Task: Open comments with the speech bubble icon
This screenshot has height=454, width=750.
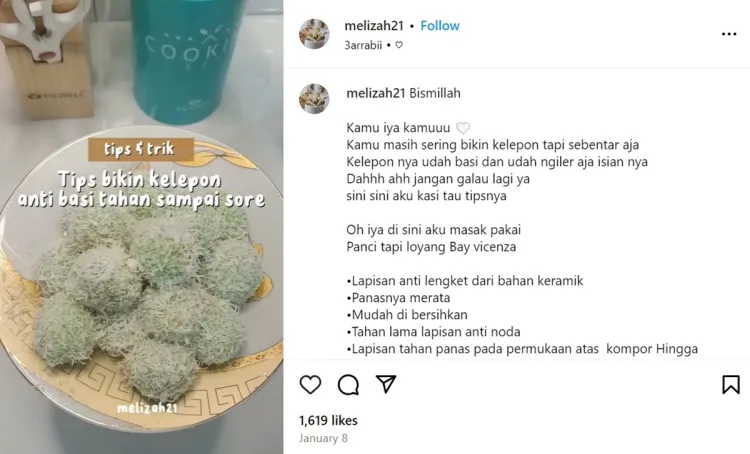Action: (348, 385)
